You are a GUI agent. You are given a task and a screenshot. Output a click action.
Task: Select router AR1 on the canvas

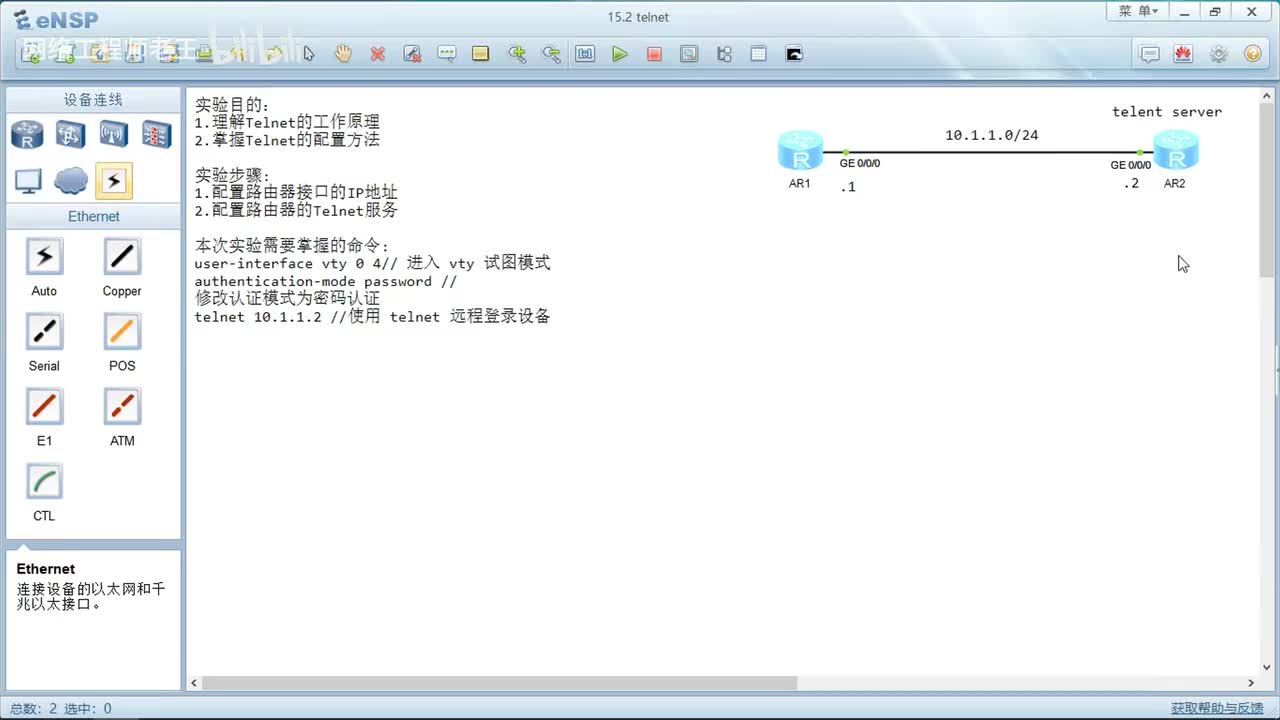click(800, 152)
